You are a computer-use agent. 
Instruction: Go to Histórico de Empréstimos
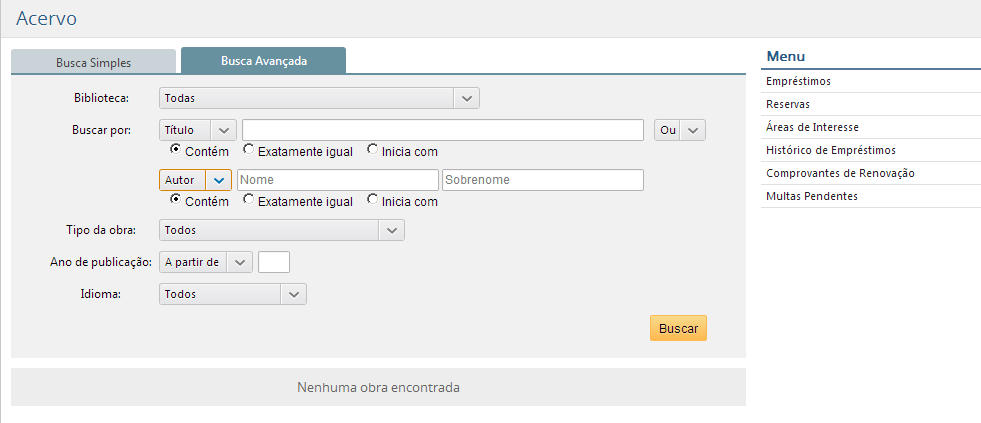coord(830,150)
